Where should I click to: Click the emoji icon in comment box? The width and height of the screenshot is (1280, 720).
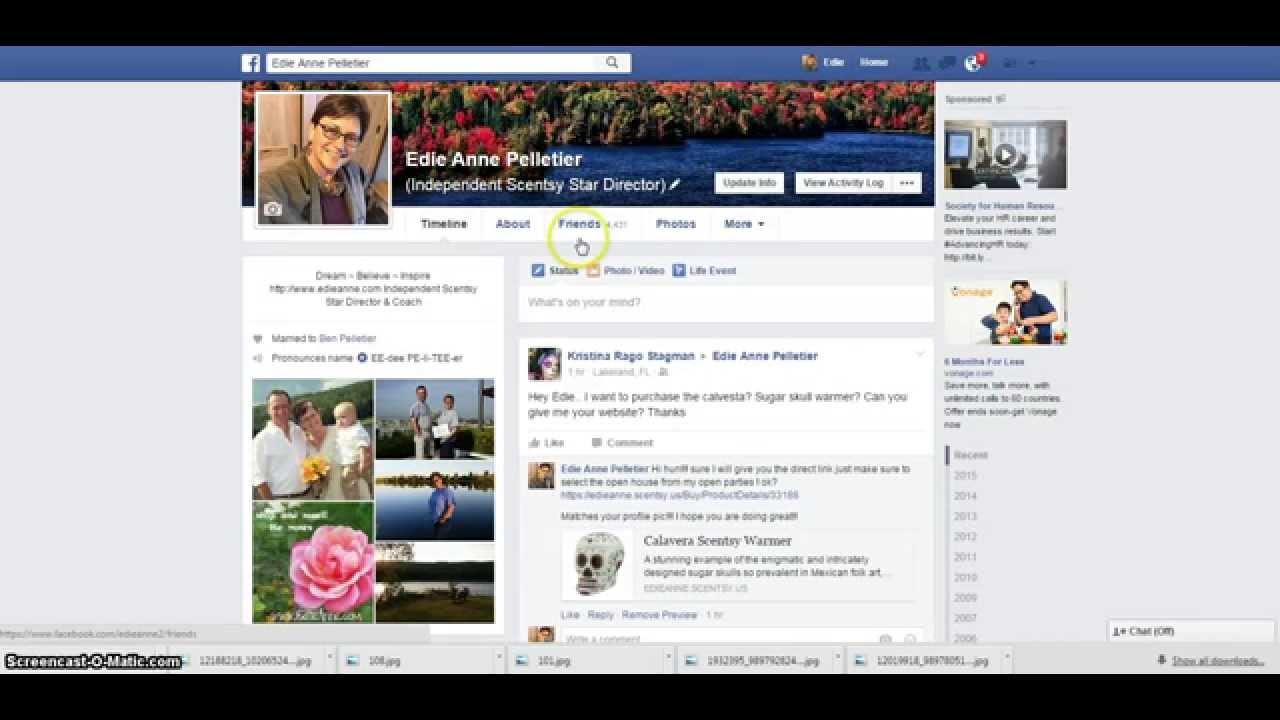pyautogui.click(x=909, y=639)
